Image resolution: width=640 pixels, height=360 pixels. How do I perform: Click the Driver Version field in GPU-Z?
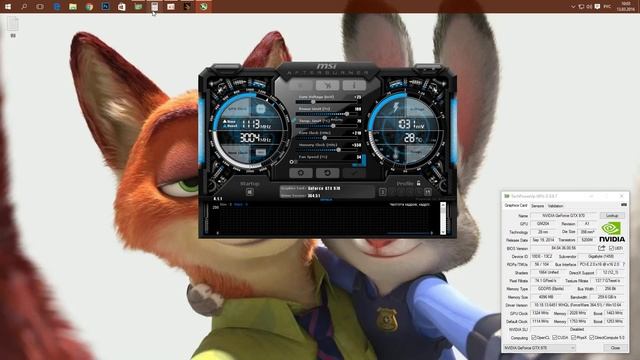pyautogui.click(x=577, y=305)
